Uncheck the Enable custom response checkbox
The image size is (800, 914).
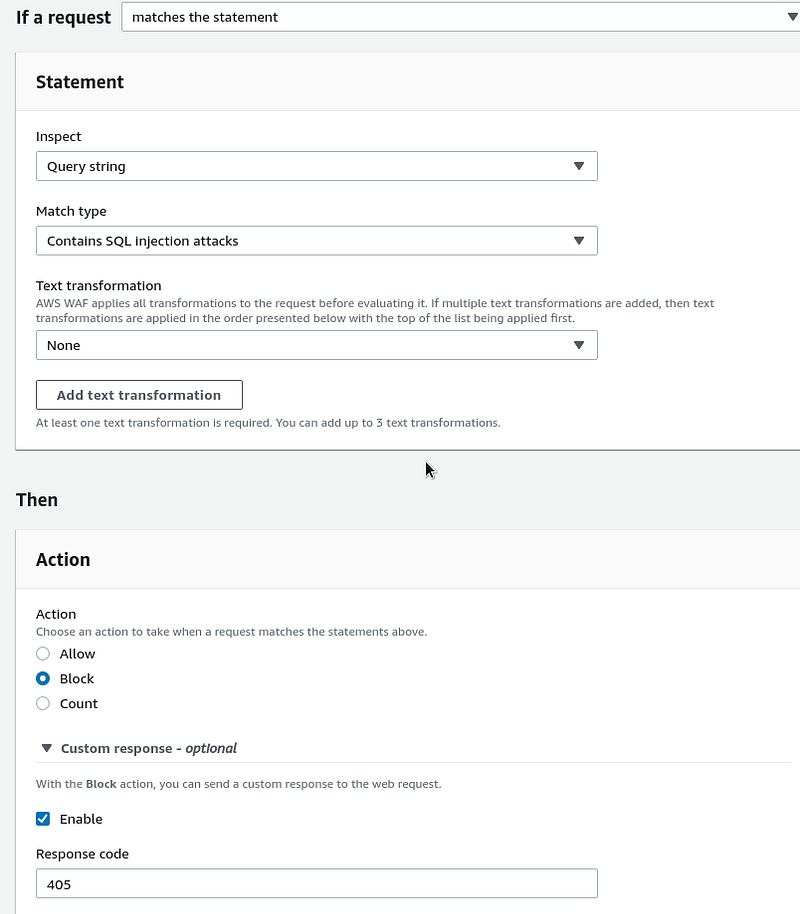pos(43,819)
